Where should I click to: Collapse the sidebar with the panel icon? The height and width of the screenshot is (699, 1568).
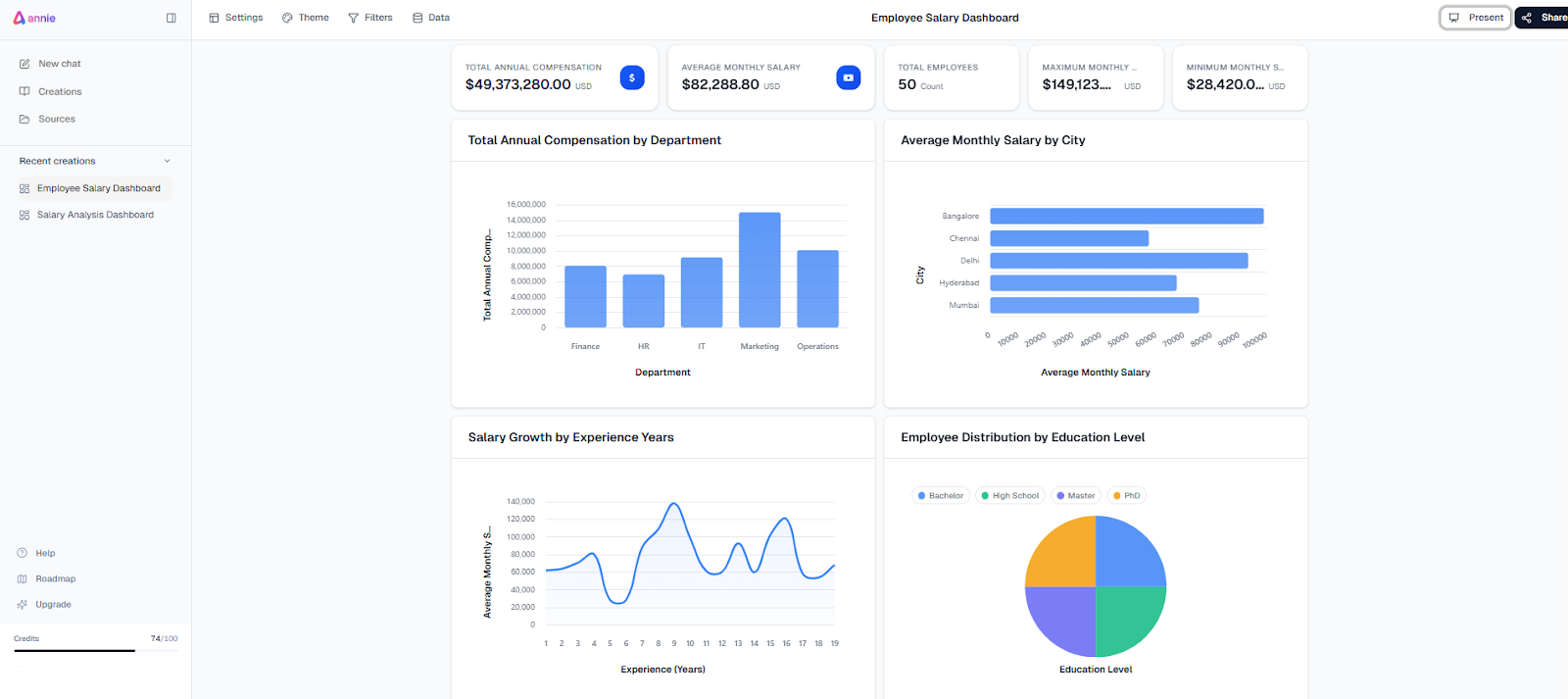point(171,18)
